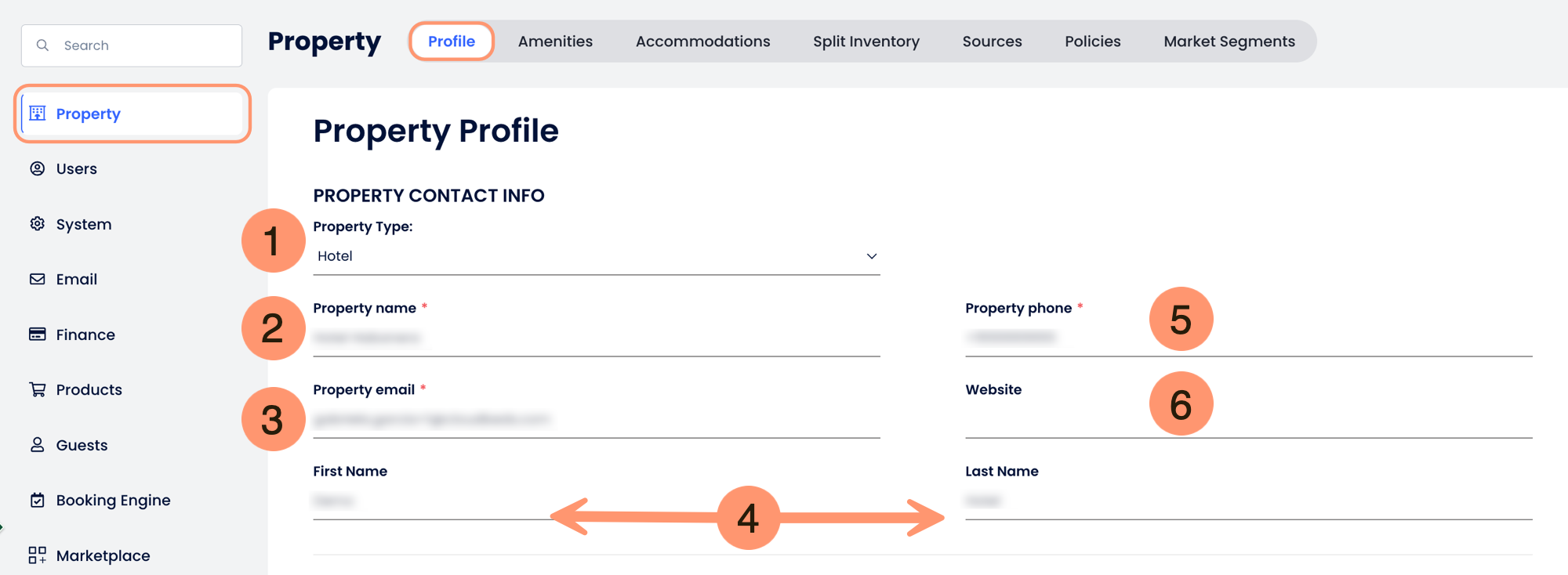
Task: Click the search magnifier icon
Action: [43, 45]
